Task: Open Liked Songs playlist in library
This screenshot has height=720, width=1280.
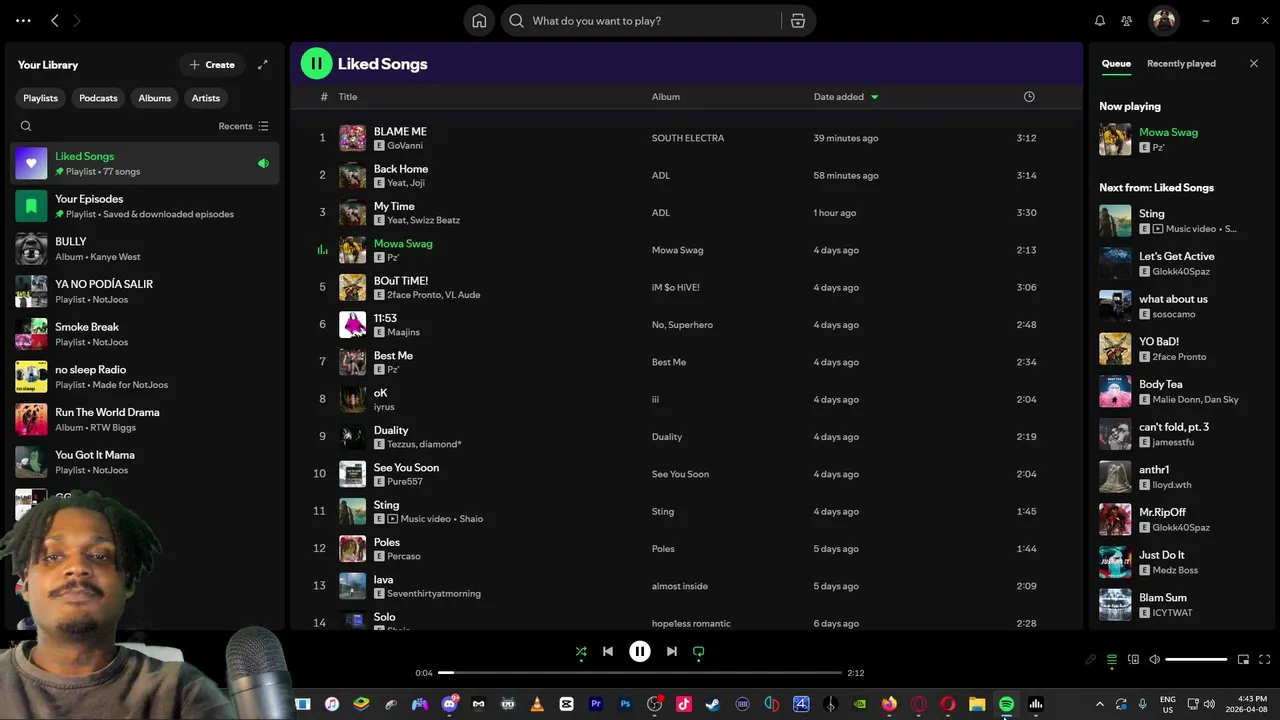Action: click(x=145, y=163)
